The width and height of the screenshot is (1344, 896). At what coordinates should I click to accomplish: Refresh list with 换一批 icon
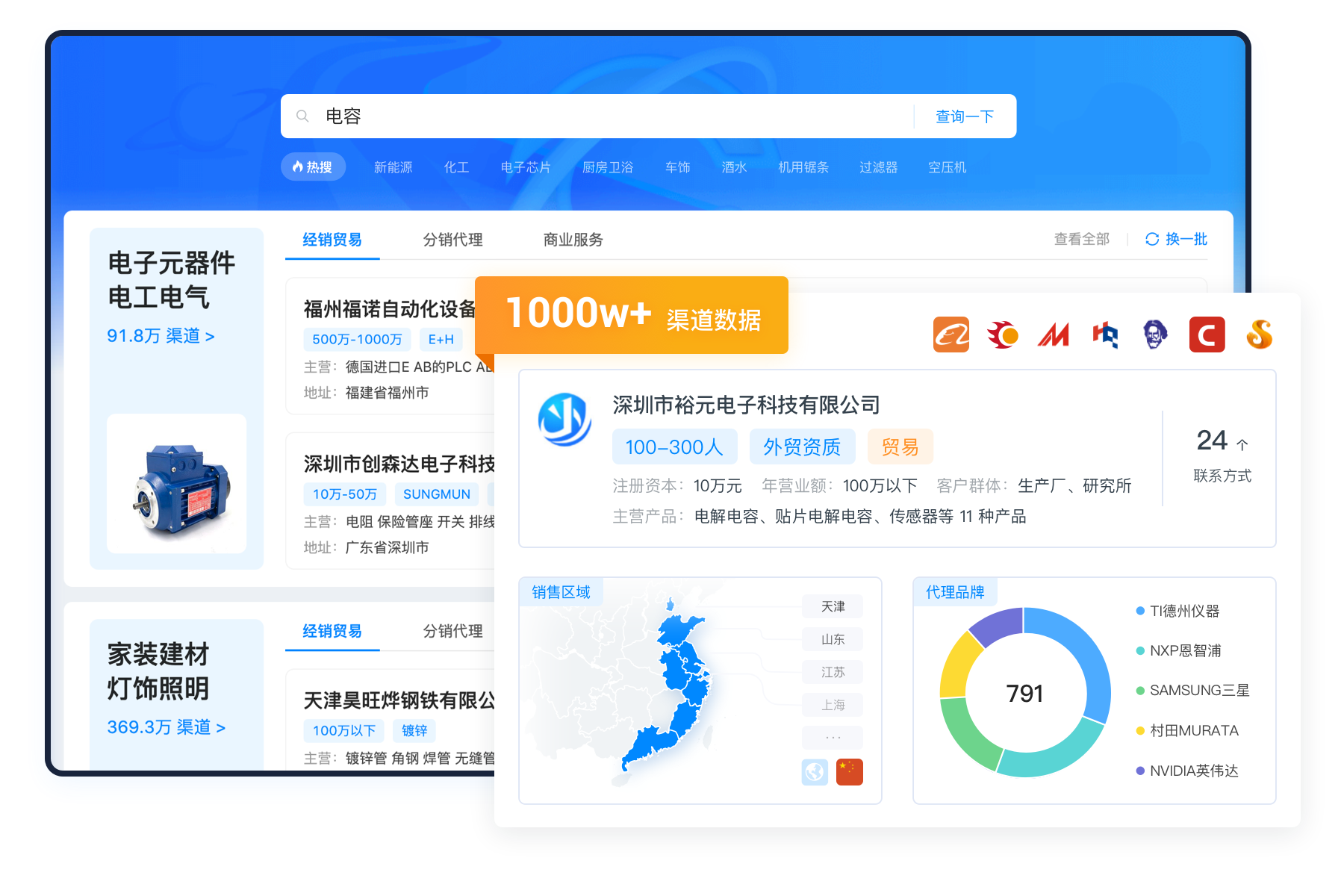click(x=1152, y=239)
